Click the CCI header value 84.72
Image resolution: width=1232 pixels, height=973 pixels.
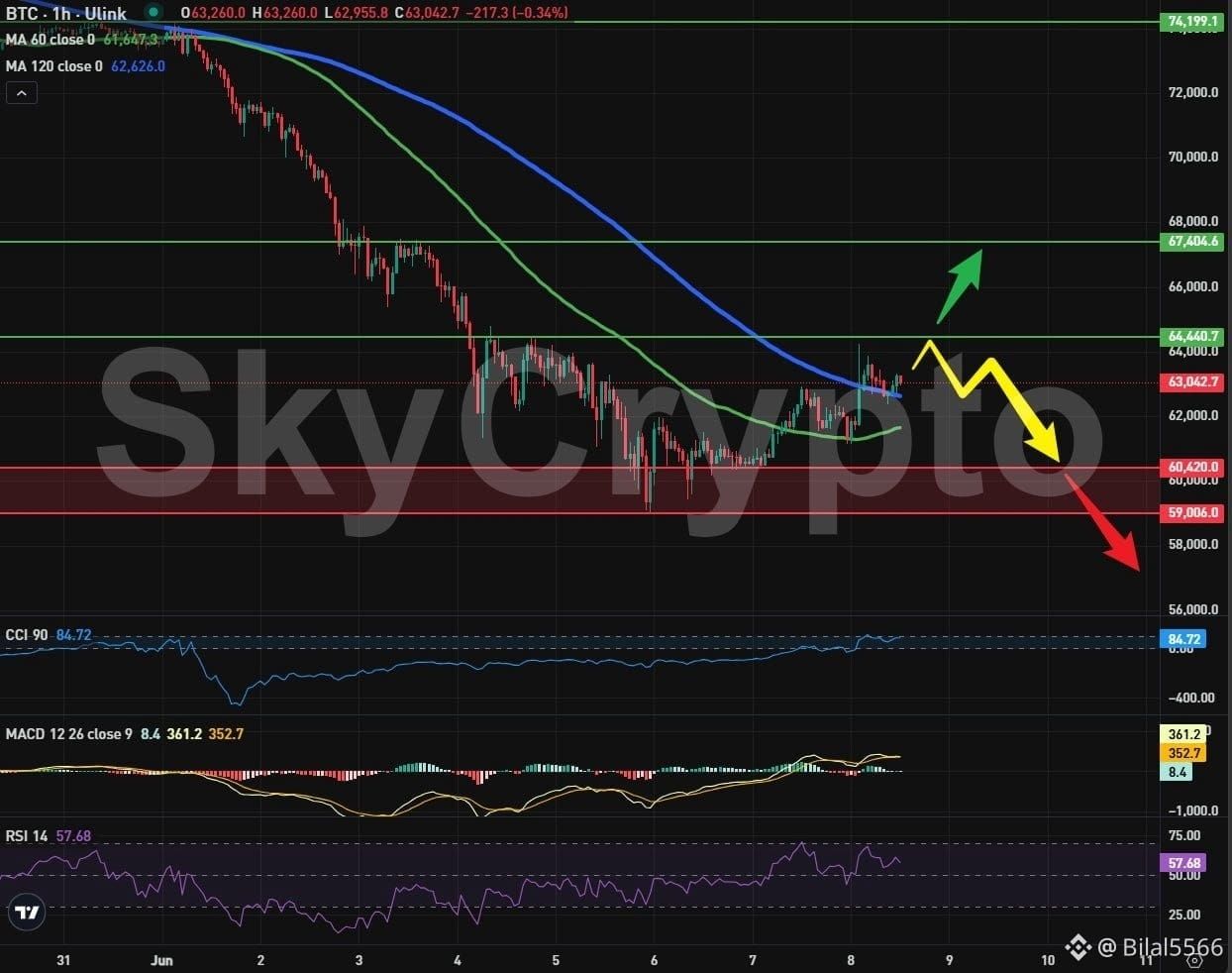pyautogui.click(x=73, y=634)
